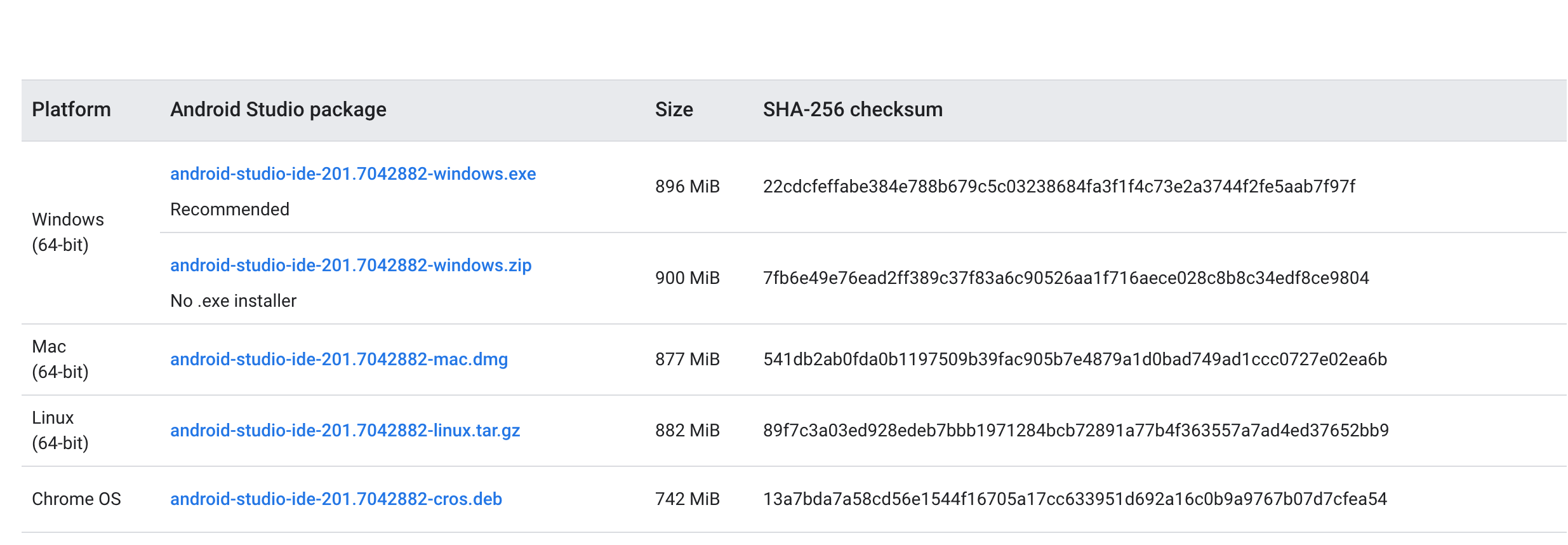Select the Linux checksum starting 89f7c3a0

(1076, 431)
